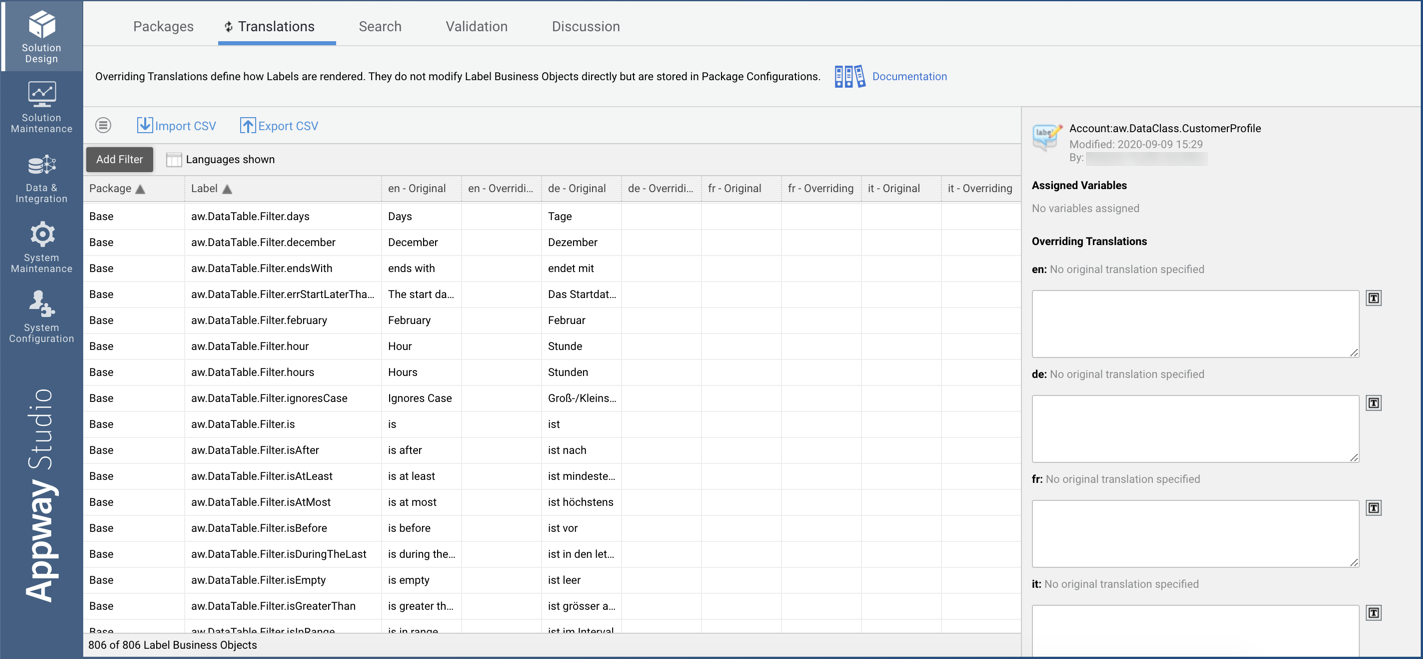Select row aw.DataTable.Filter.isEmpty
Image resolution: width=1423 pixels, height=659 pixels.
[x=552, y=580]
